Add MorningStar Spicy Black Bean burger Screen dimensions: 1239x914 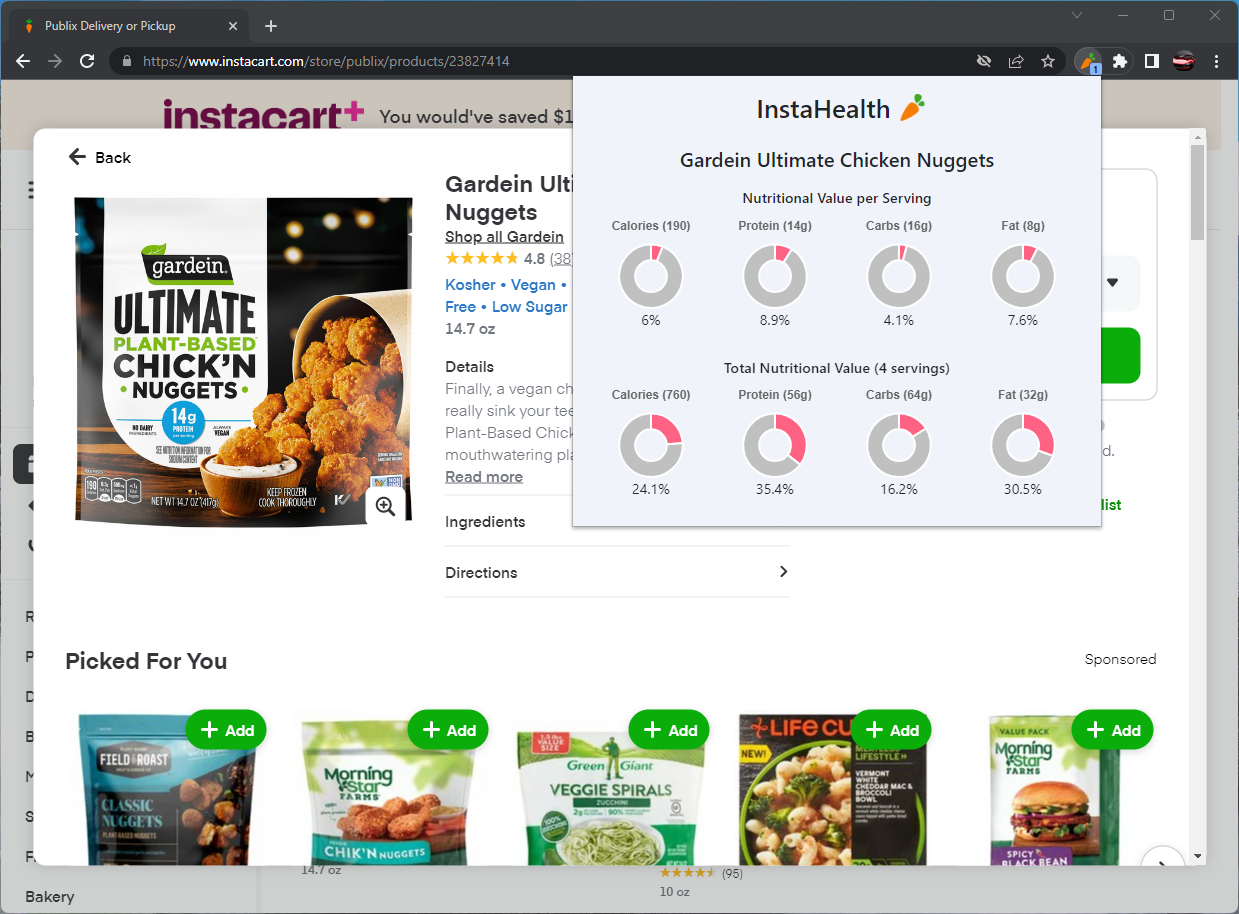coord(1112,730)
